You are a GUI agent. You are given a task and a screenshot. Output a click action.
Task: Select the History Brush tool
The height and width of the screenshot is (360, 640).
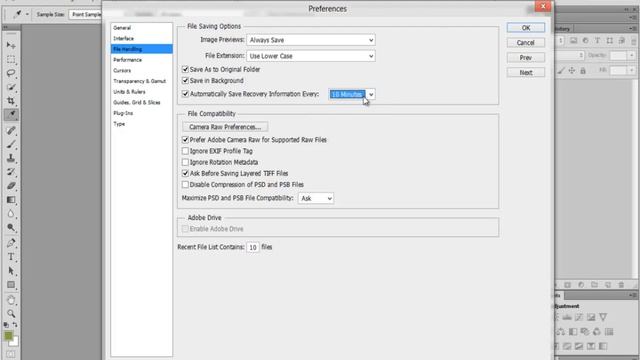[11, 172]
